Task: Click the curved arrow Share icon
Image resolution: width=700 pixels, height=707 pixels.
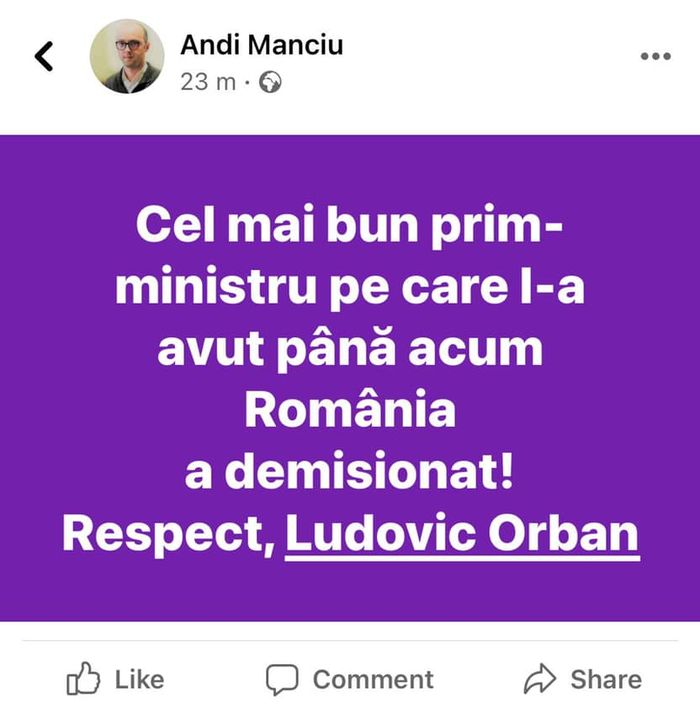Action: point(540,679)
